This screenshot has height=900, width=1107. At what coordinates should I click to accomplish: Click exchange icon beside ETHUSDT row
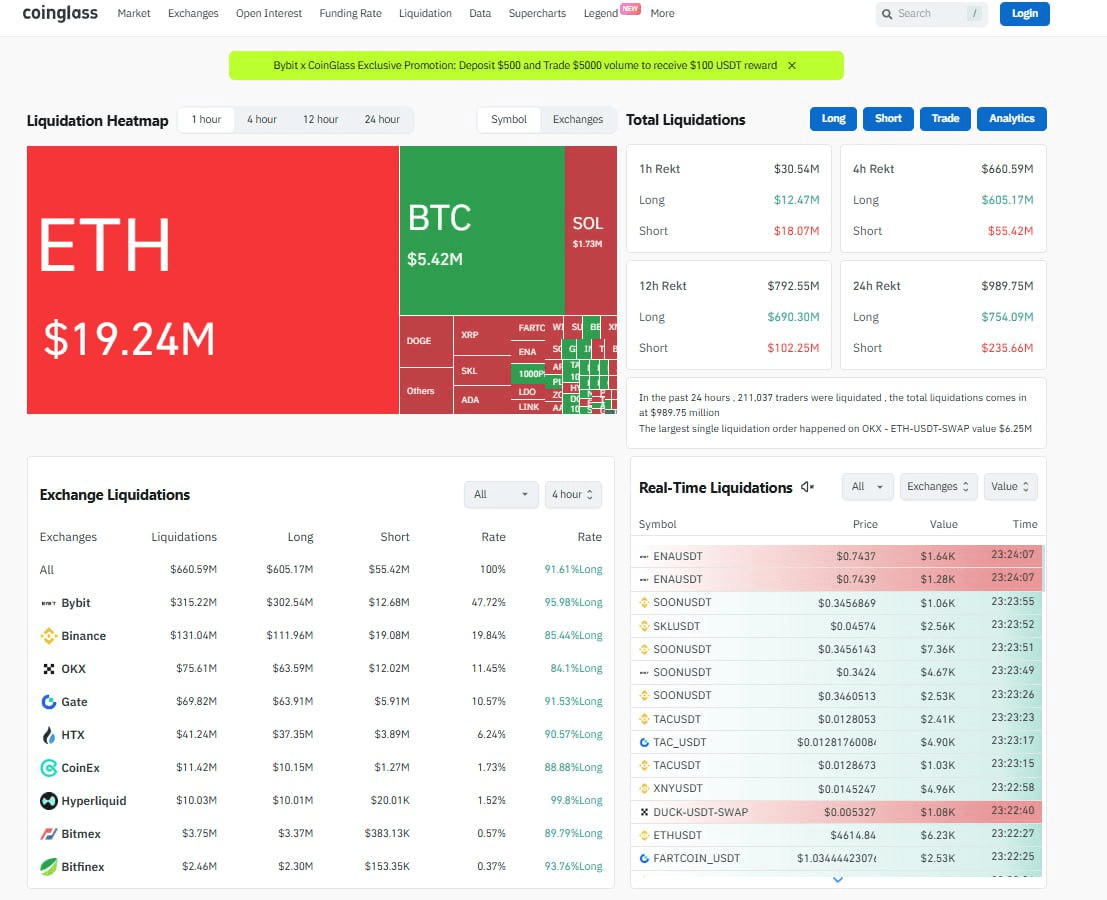644,835
